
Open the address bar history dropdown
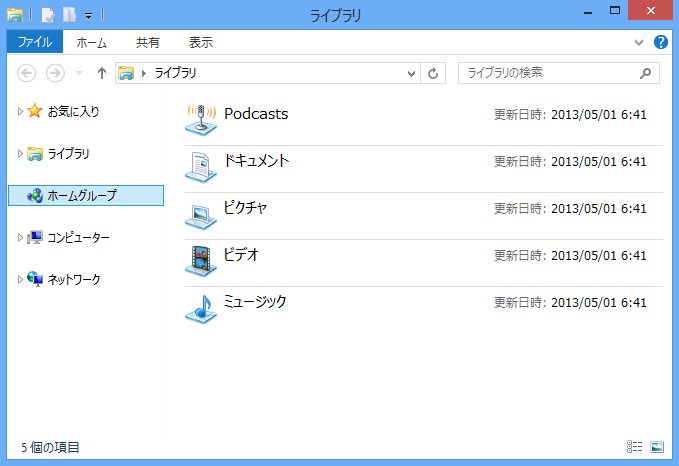tap(411, 73)
